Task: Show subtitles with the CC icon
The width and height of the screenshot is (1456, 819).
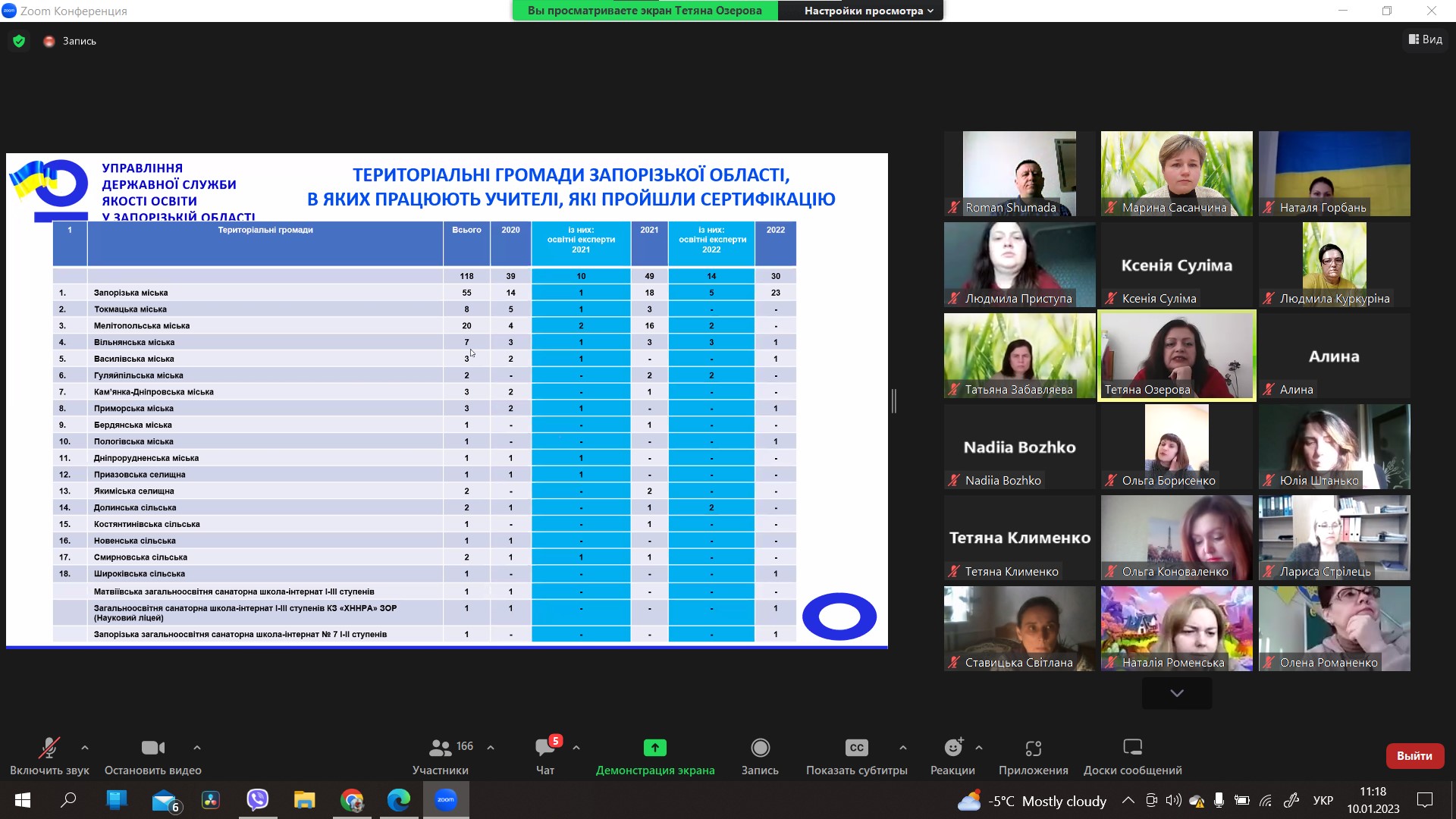Action: [856, 748]
